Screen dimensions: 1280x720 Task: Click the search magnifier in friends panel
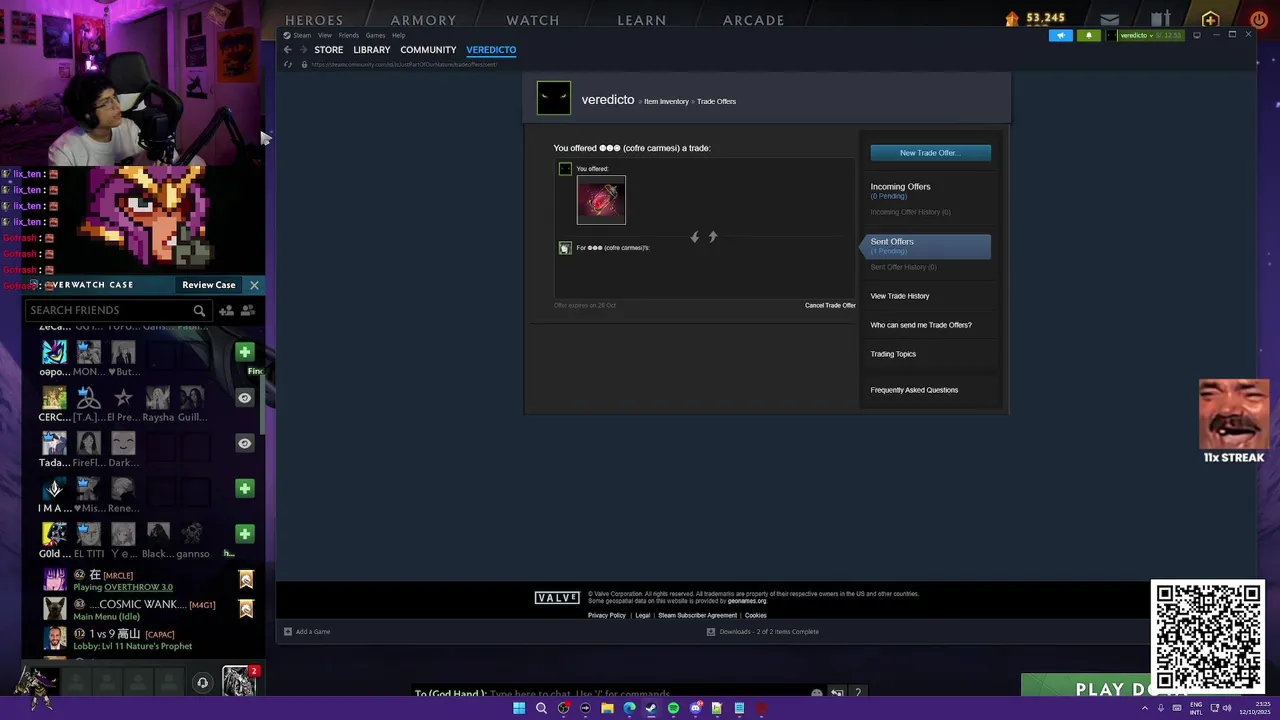(x=199, y=311)
